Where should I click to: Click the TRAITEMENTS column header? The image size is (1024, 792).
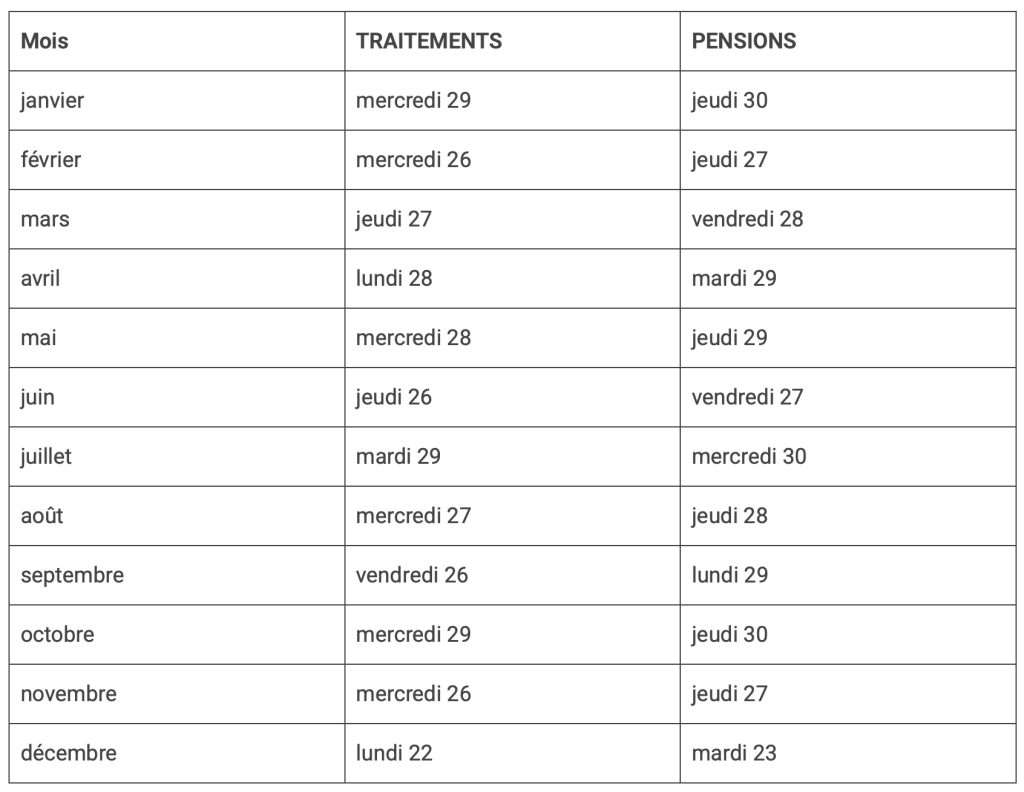pos(429,42)
